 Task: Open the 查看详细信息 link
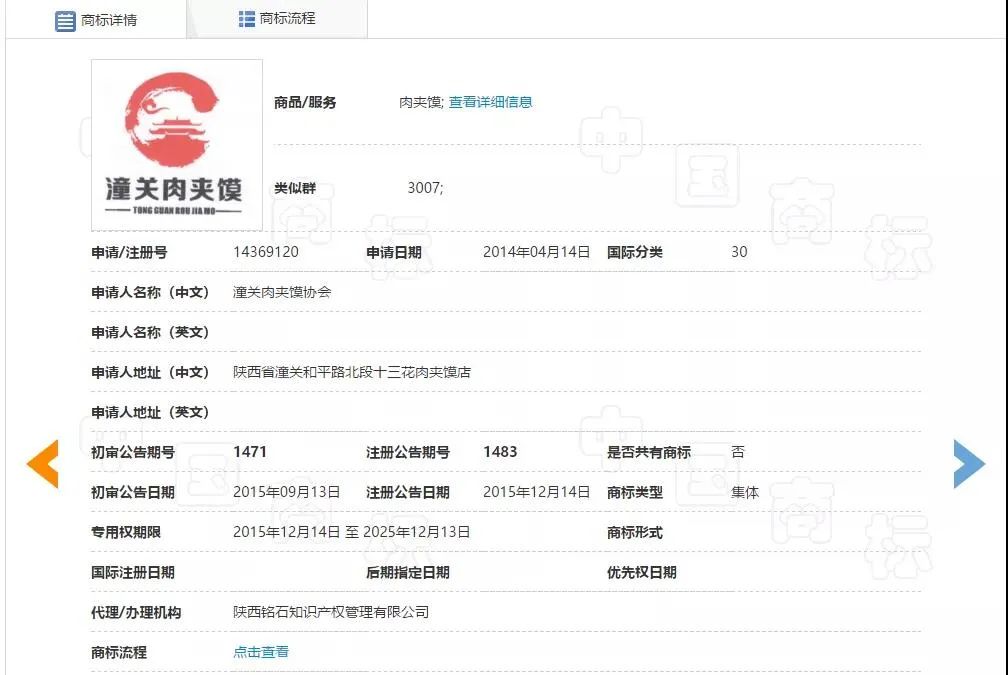pyautogui.click(x=490, y=102)
